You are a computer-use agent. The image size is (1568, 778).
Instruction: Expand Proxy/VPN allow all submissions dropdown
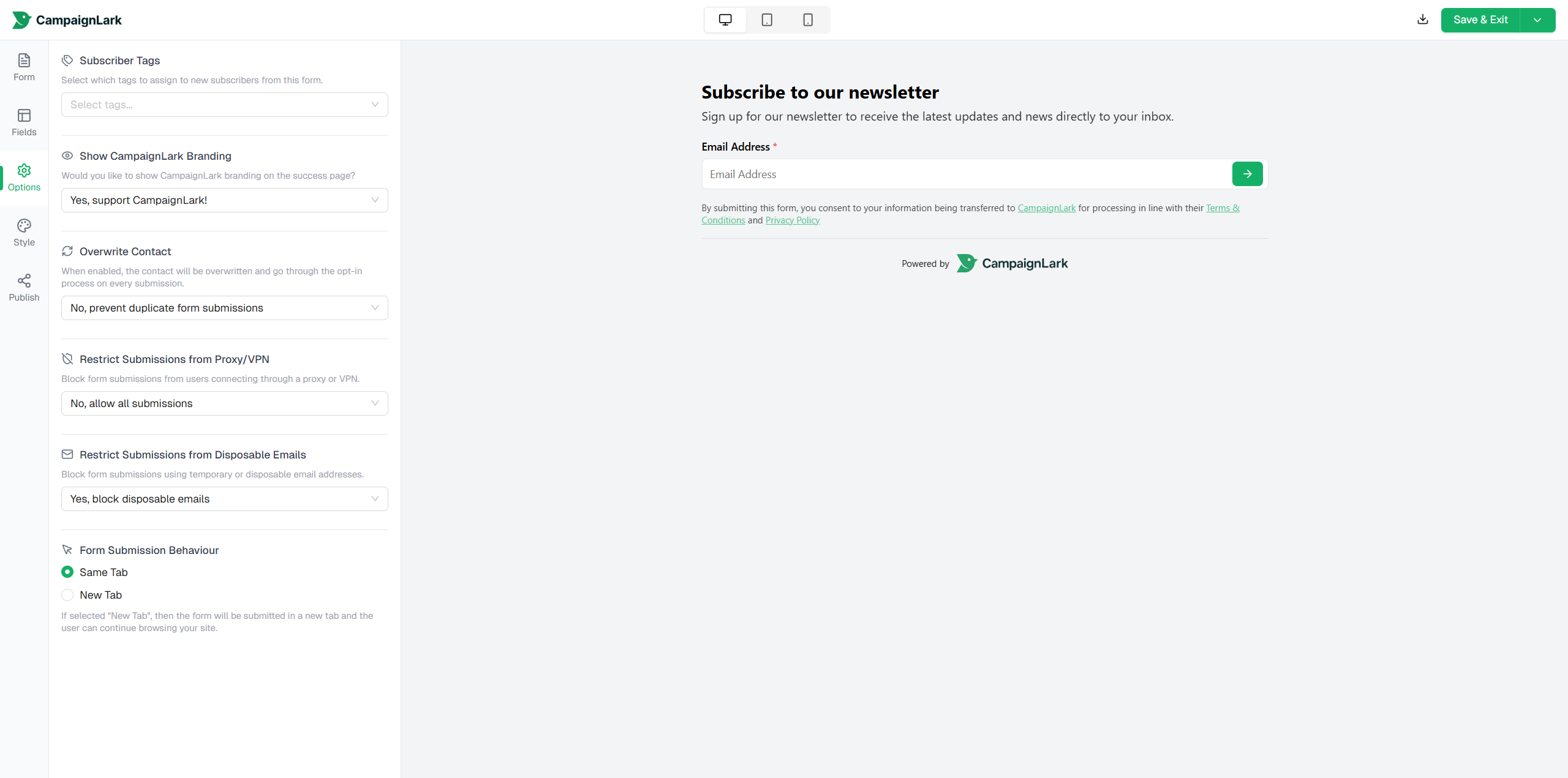coord(224,403)
